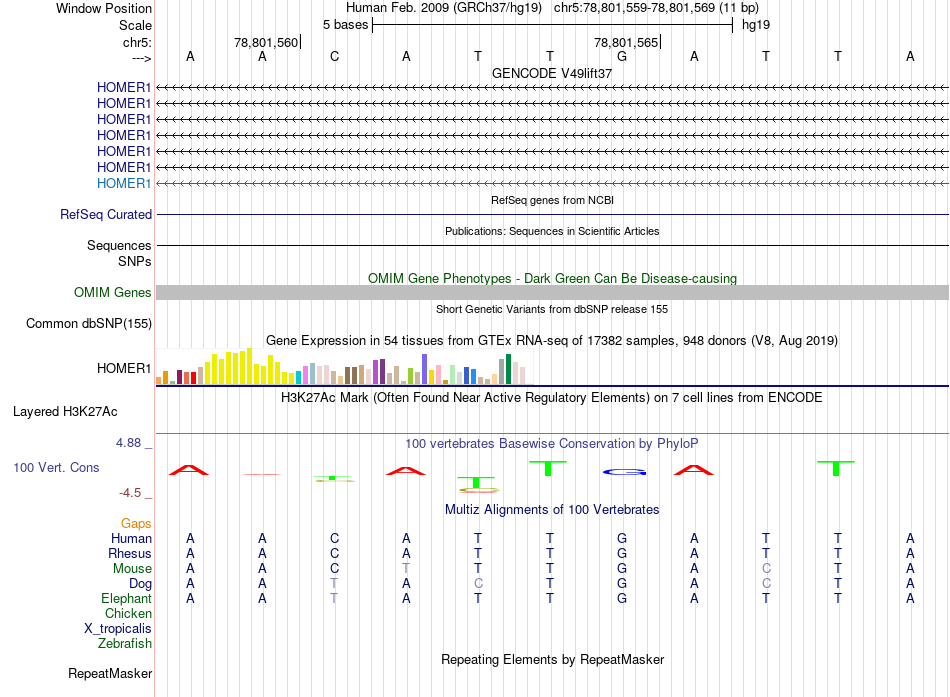Click the X_tropicalis species label
This screenshot has height=697, width=950.
[118, 629]
